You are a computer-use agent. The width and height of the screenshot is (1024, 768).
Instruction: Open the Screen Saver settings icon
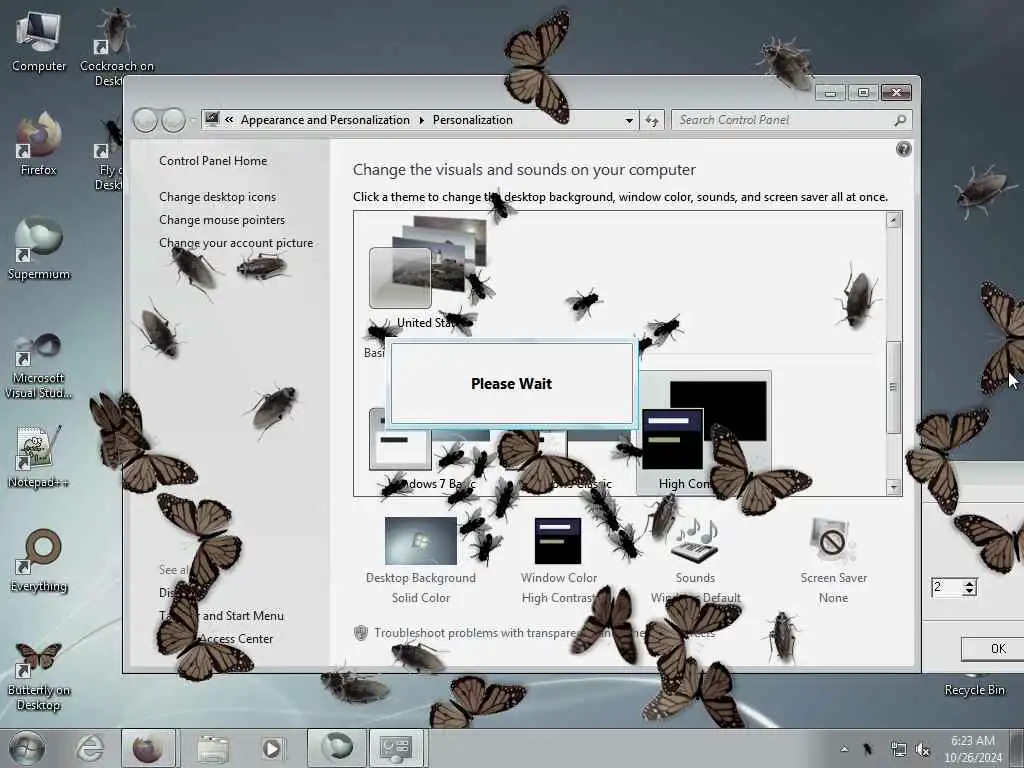tap(833, 541)
